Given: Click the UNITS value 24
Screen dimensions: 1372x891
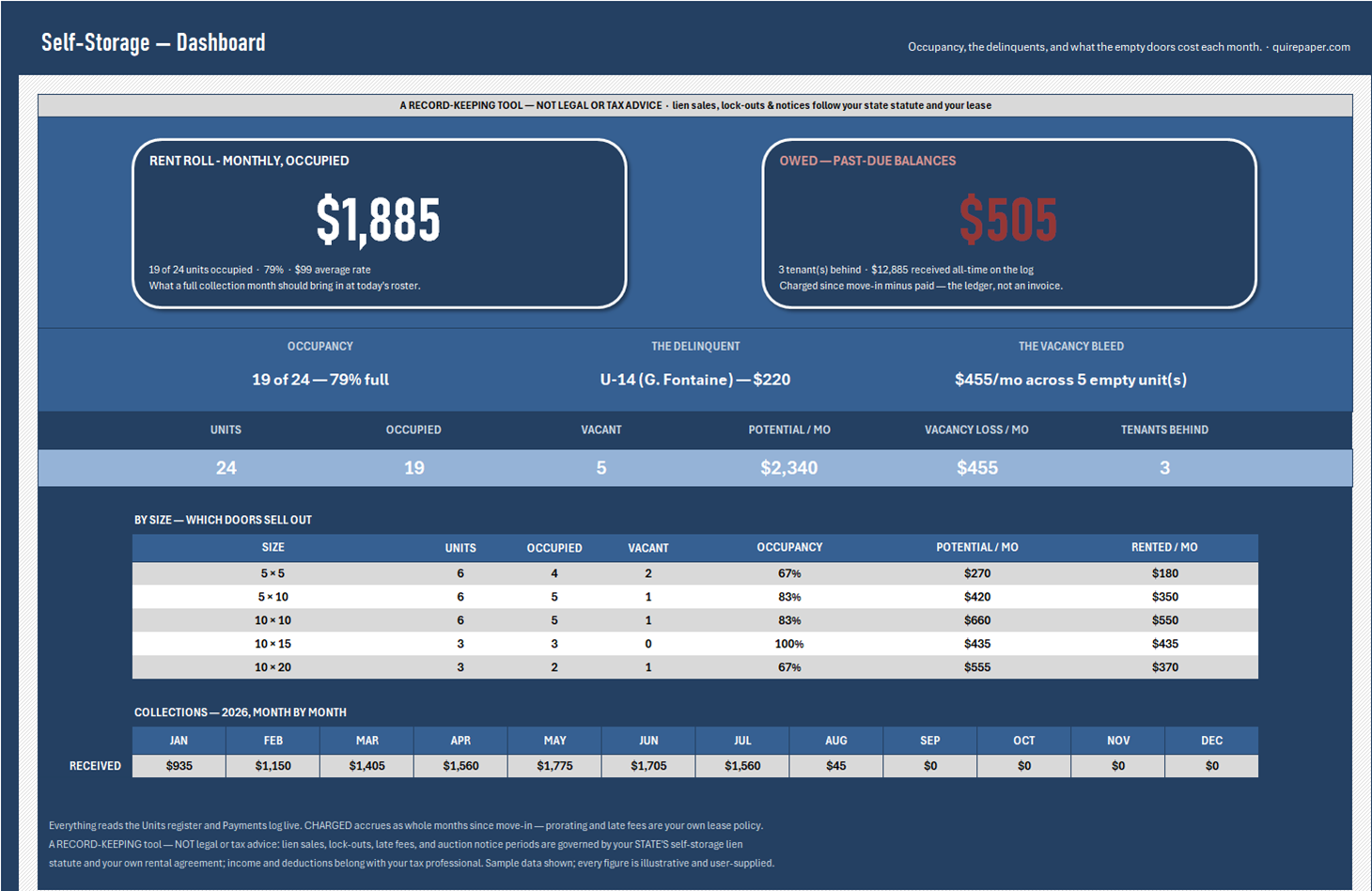Looking at the screenshot, I should point(226,468).
